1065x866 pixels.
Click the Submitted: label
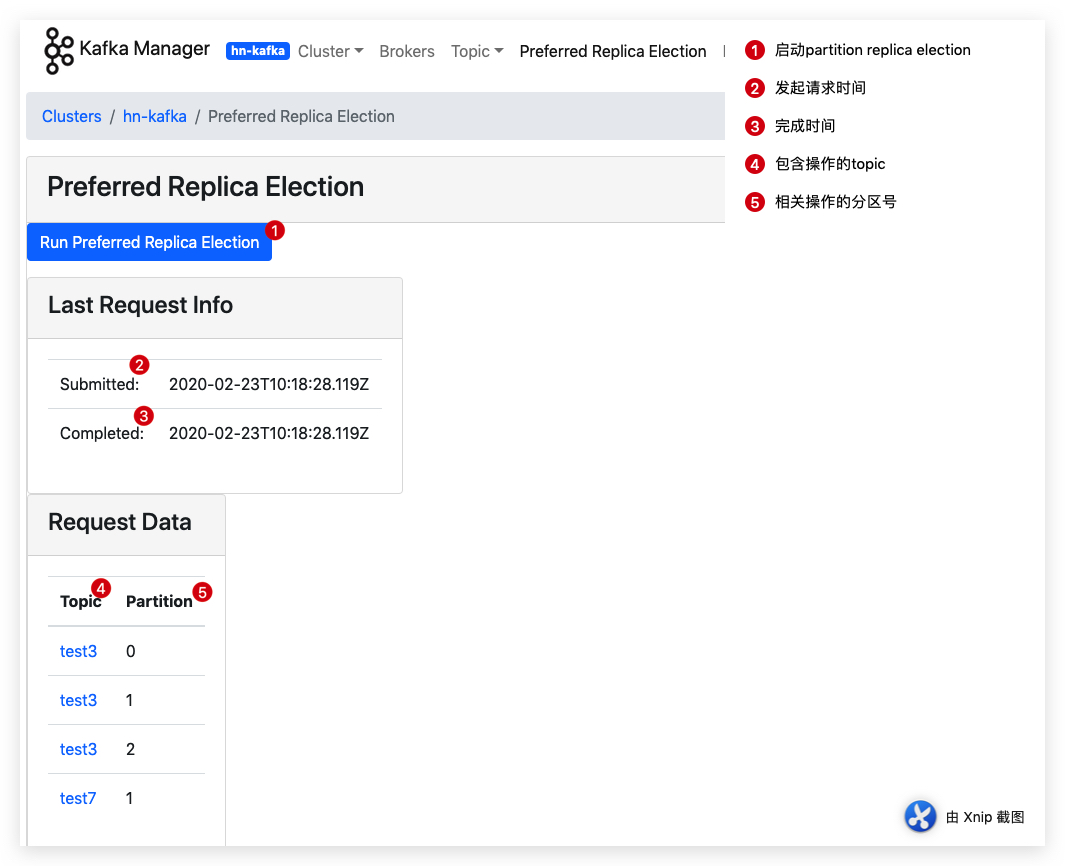(x=99, y=384)
